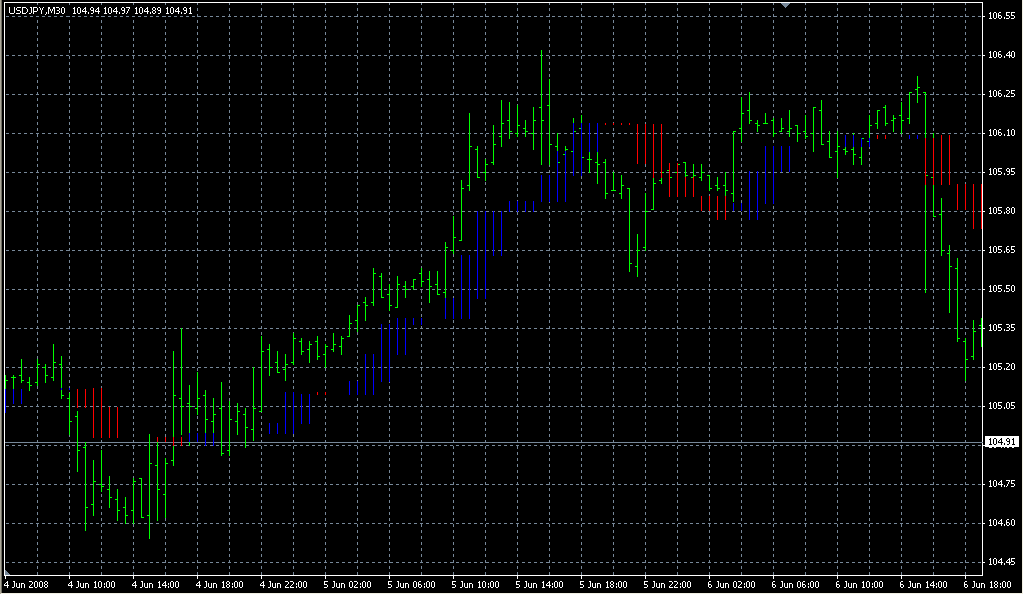Click the 104.60 price axis label
This screenshot has width=1024, height=594.
point(1001,523)
